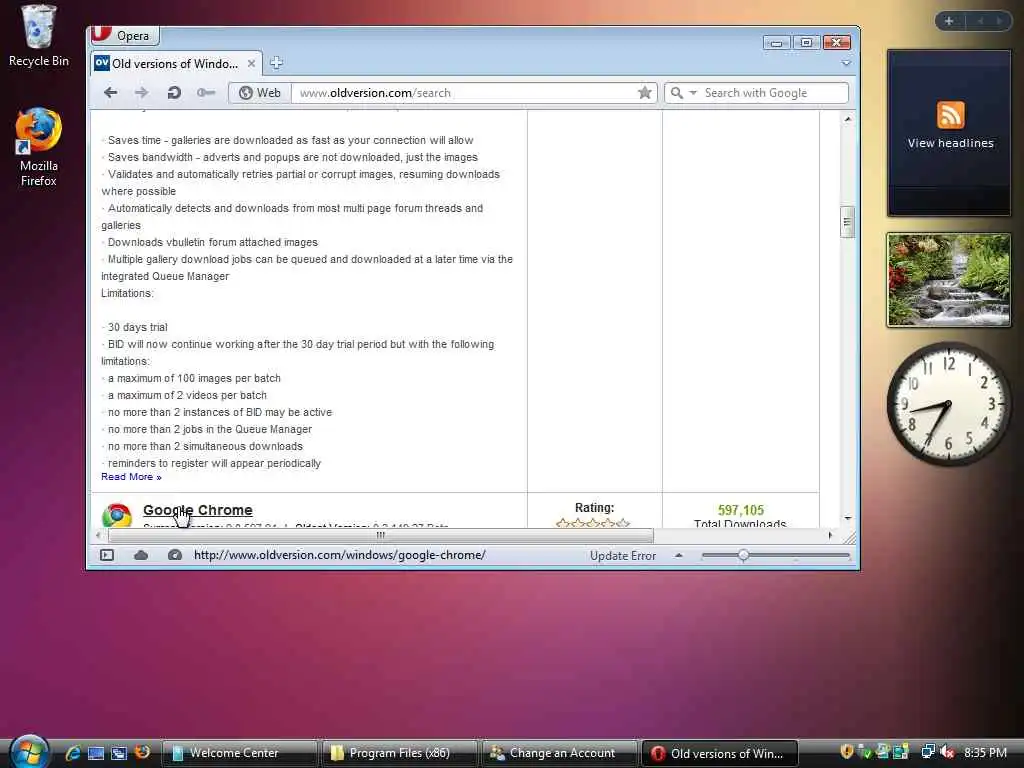Toggle the Opera panels sidebar icon

point(107,555)
